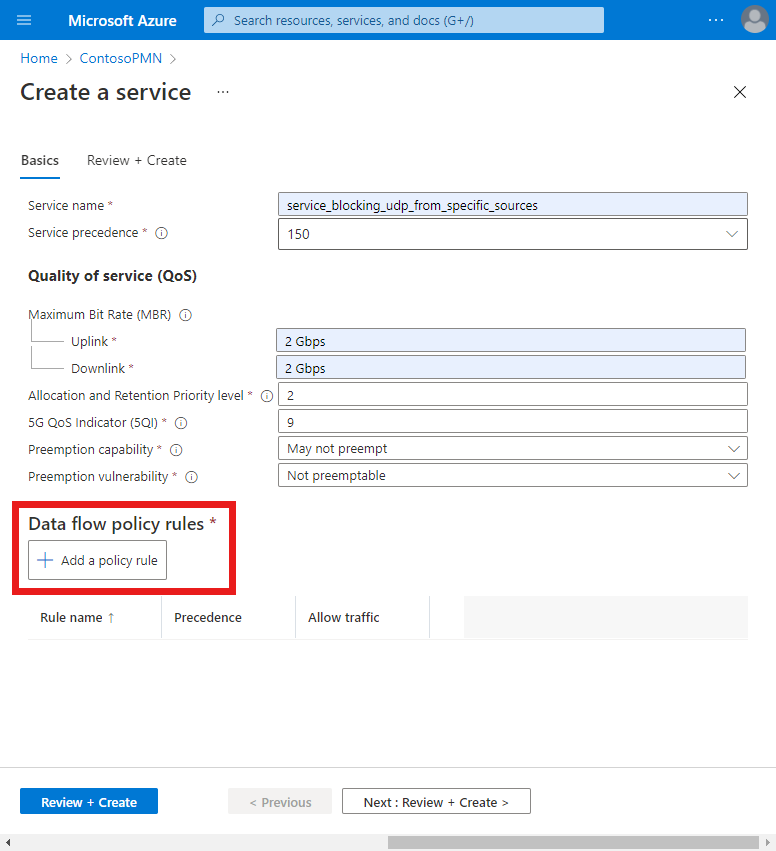Select the Basics tab
This screenshot has height=851, width=776.
click(40, 160)
